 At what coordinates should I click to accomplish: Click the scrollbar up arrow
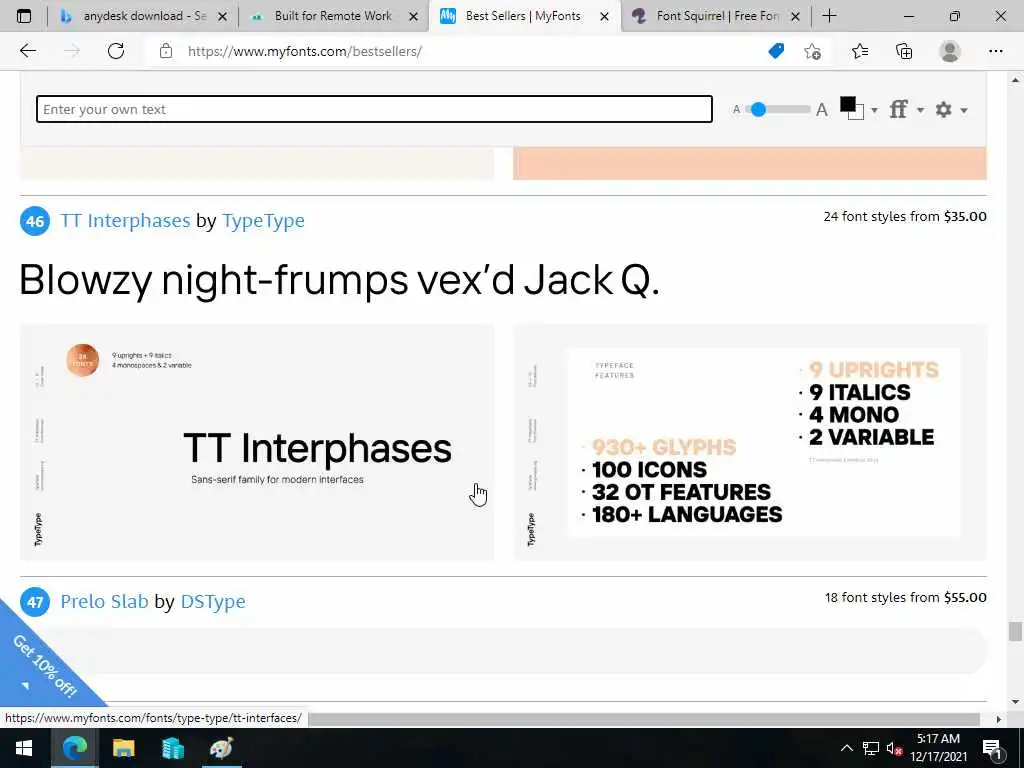[x=1014, y=80]
